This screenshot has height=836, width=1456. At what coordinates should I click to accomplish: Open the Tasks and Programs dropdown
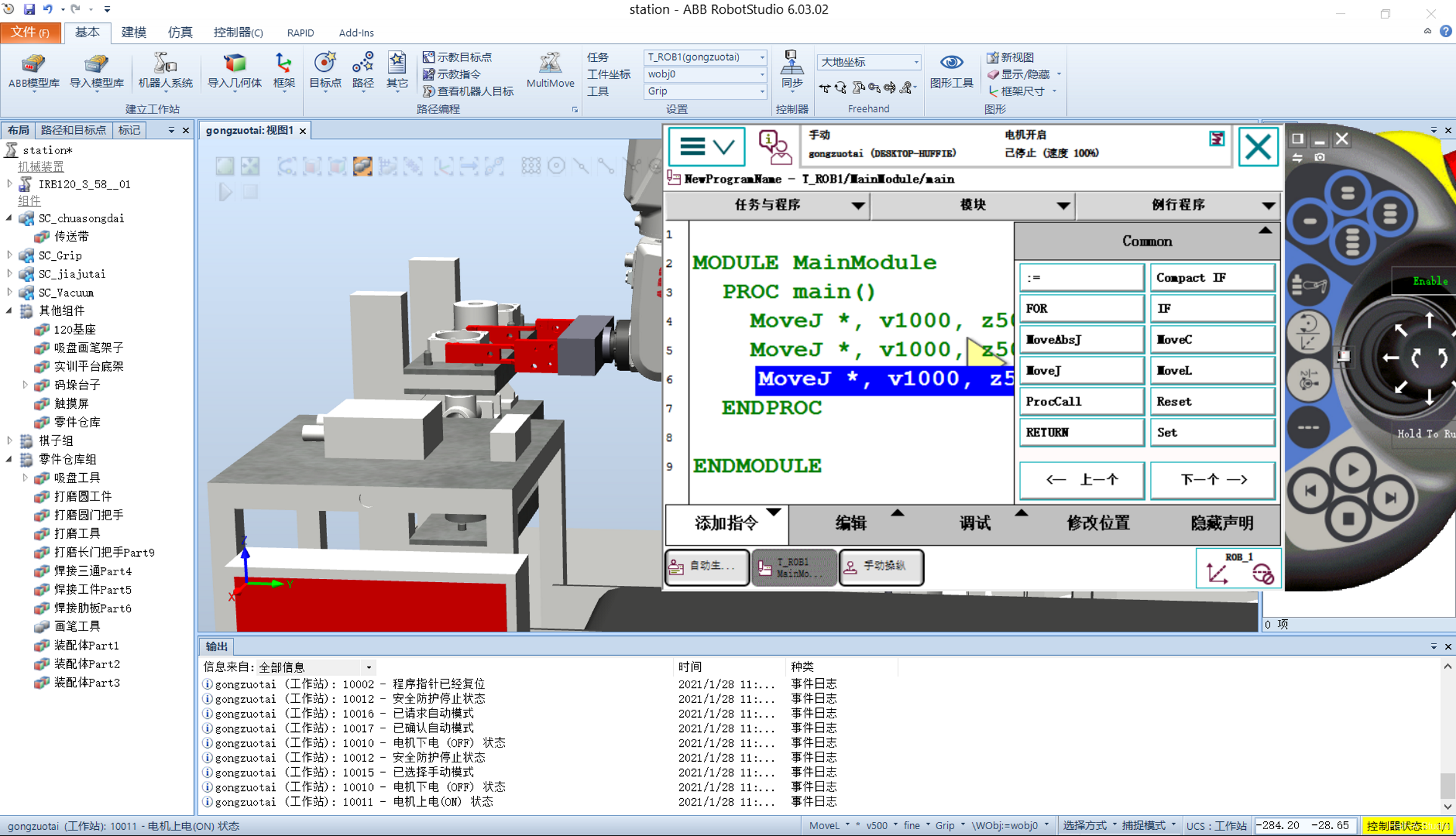pyautogui.click(x=768, y=205)
